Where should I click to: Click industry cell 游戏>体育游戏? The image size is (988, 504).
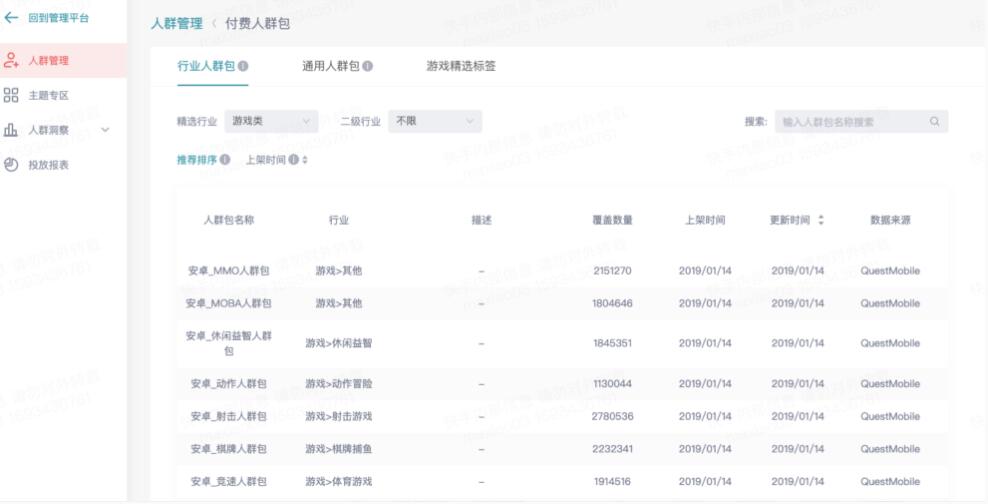coord(338,481)
